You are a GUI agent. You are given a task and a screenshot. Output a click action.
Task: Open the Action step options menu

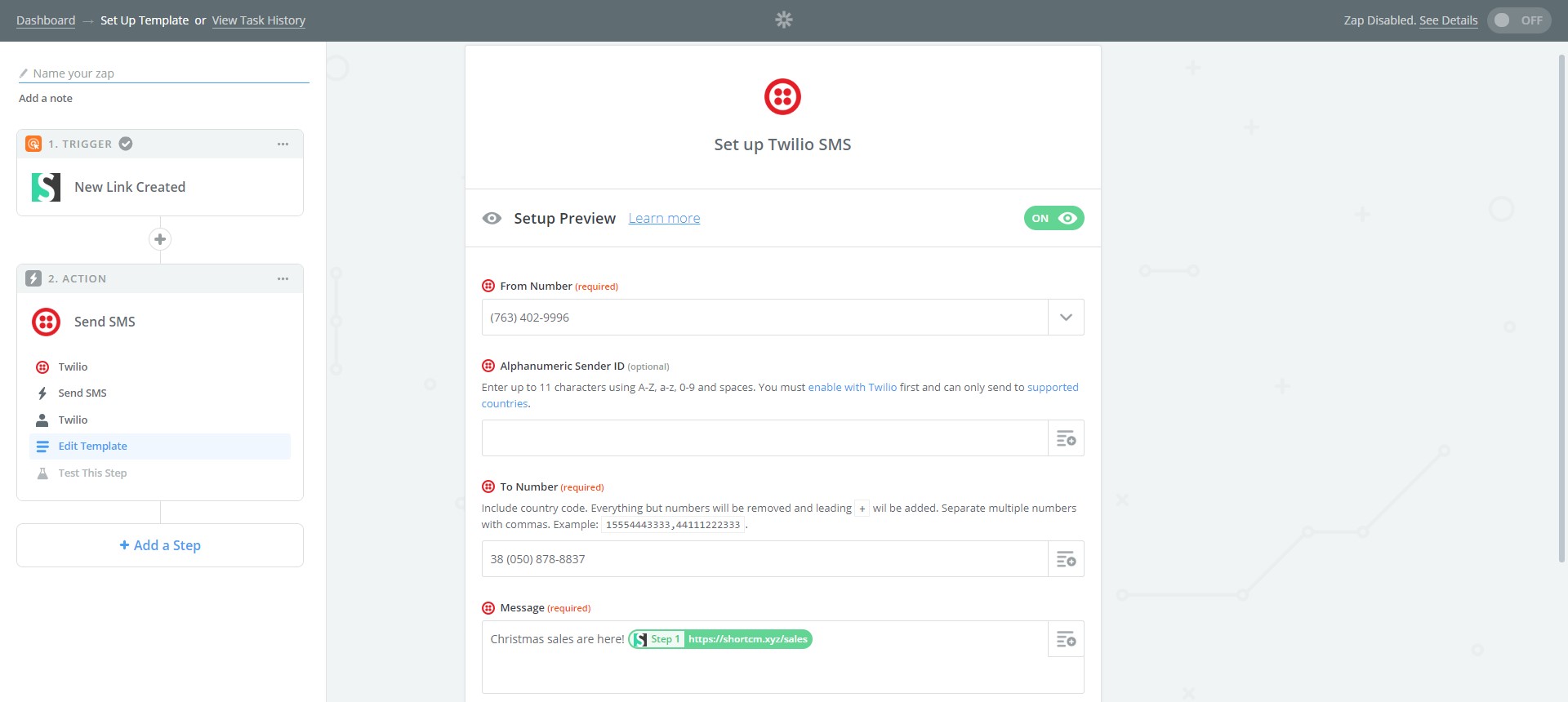(x=283, y=278)
